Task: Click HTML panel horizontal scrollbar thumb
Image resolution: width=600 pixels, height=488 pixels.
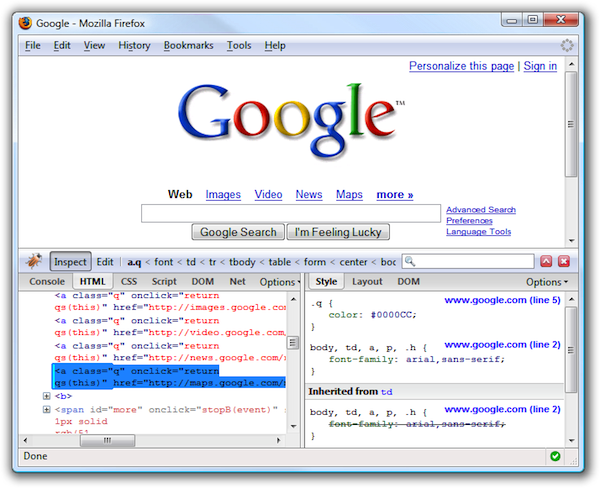Action: 107,440
